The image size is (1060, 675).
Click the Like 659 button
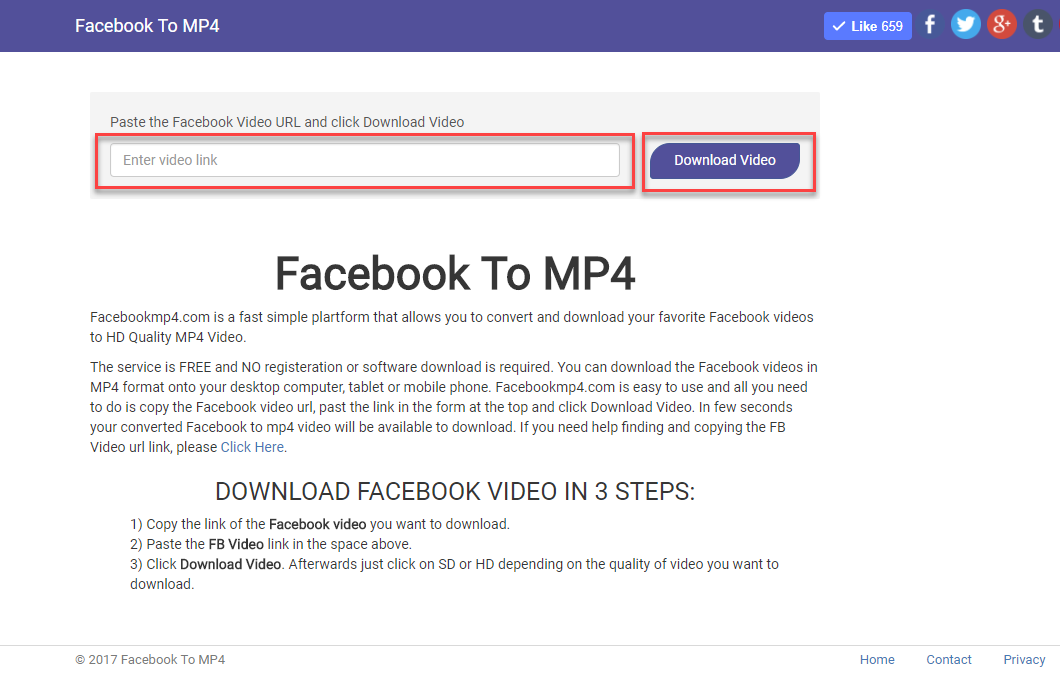pos(867,26)
